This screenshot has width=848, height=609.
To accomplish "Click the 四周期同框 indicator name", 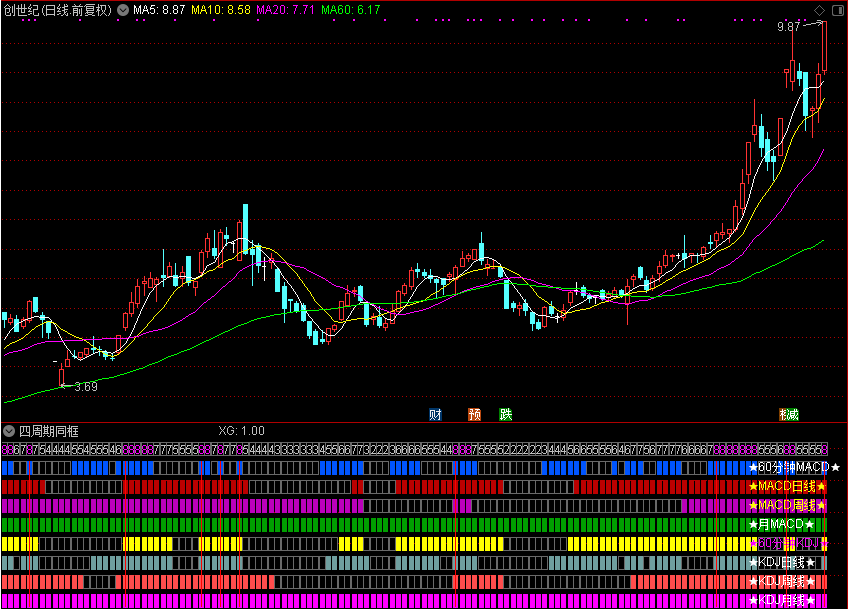I will [47, 430].
